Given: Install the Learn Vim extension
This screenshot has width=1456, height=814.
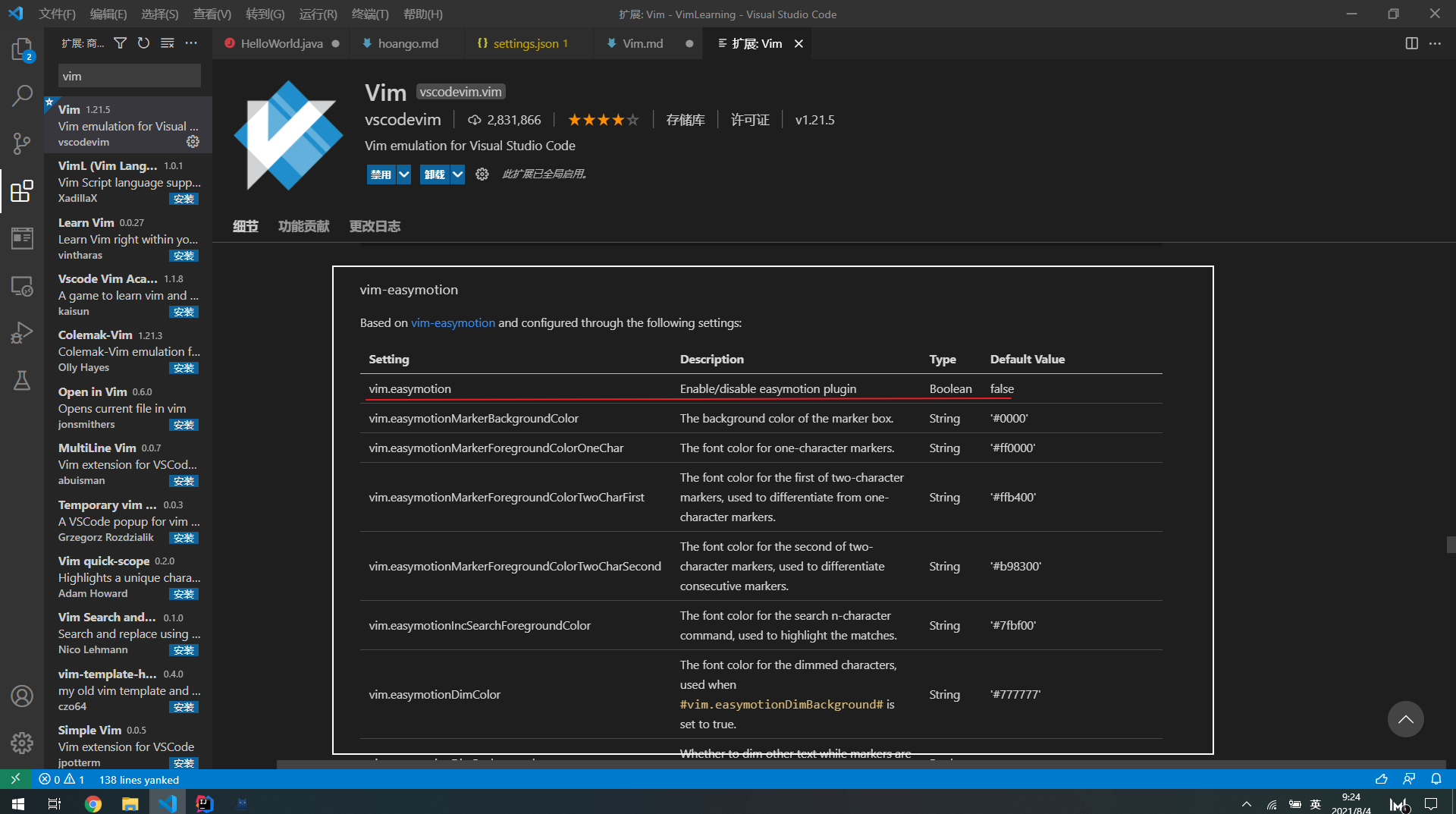Looking at the screenshot, I should pyautogui.click(x=184, y=256).
